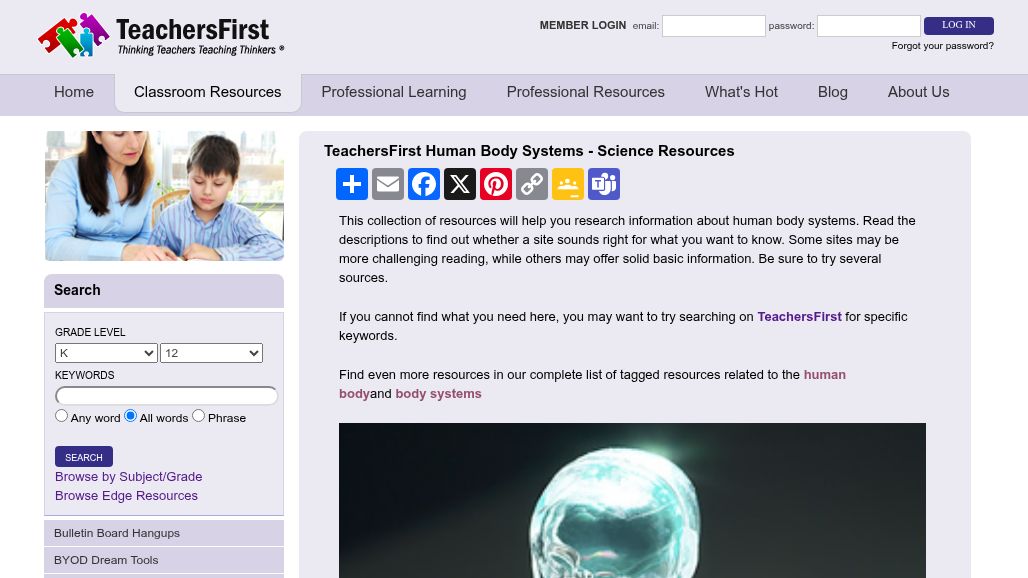The image size is (1028, 578).
Task: Click the keywords input field
Action: [x=167, y=395]
